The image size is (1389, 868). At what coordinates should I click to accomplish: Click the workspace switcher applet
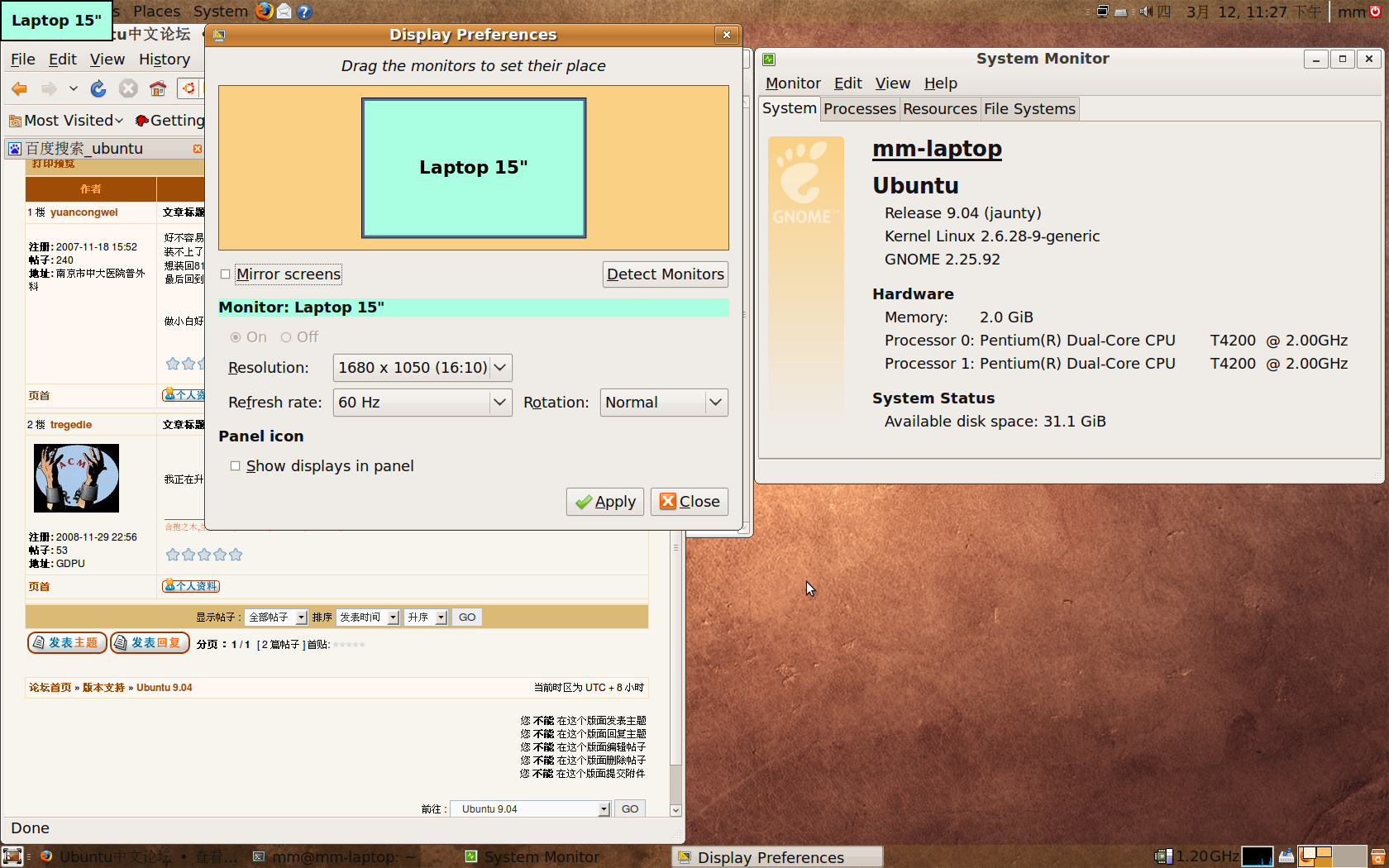tap(1331, 856)
